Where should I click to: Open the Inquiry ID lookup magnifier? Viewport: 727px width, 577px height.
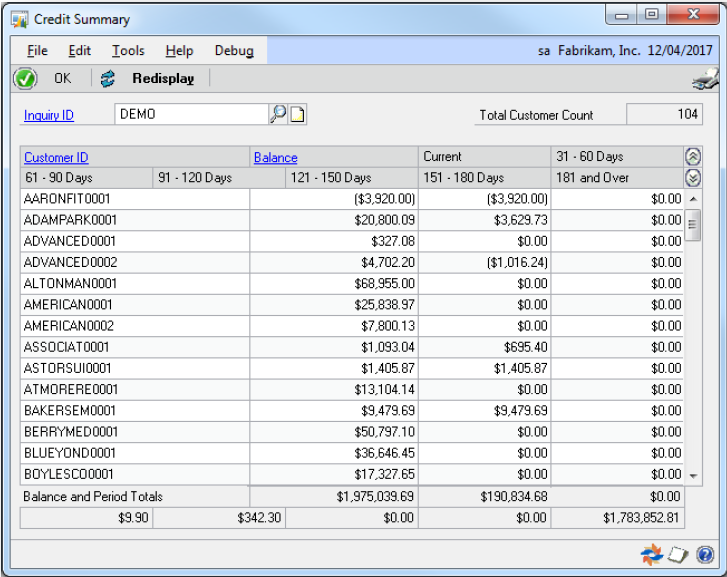click(277, 115)
